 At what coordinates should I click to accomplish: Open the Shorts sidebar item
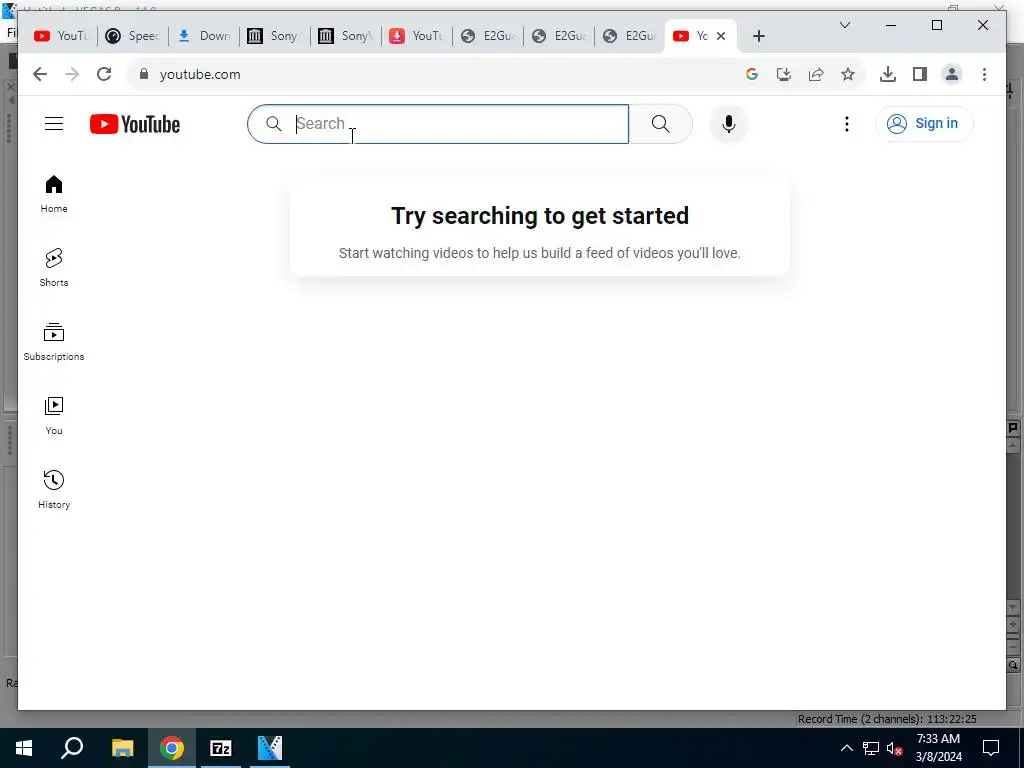pos(54,268)
